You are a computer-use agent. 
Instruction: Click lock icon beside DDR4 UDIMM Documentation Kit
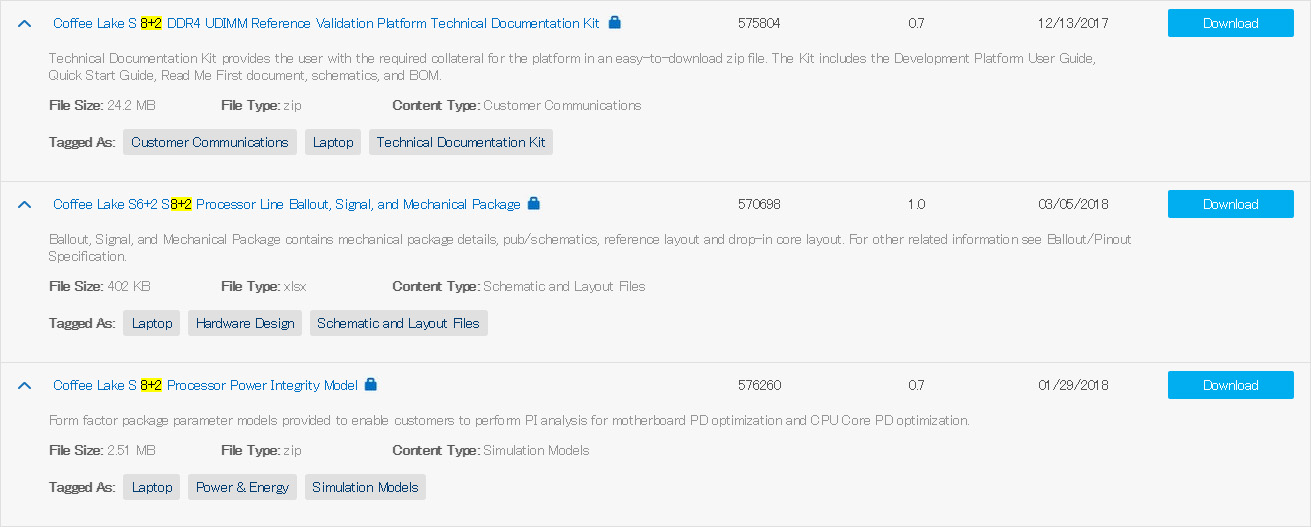[x=614, y=22]
